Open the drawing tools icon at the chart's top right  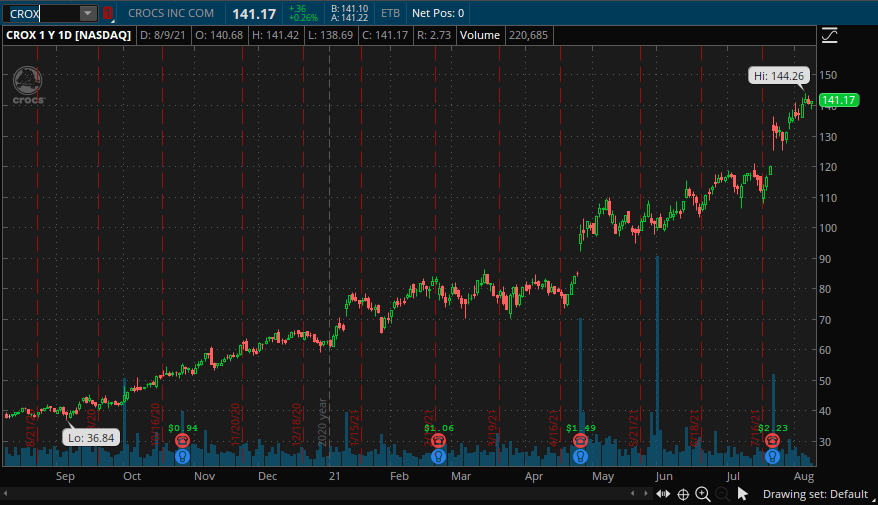829,35
